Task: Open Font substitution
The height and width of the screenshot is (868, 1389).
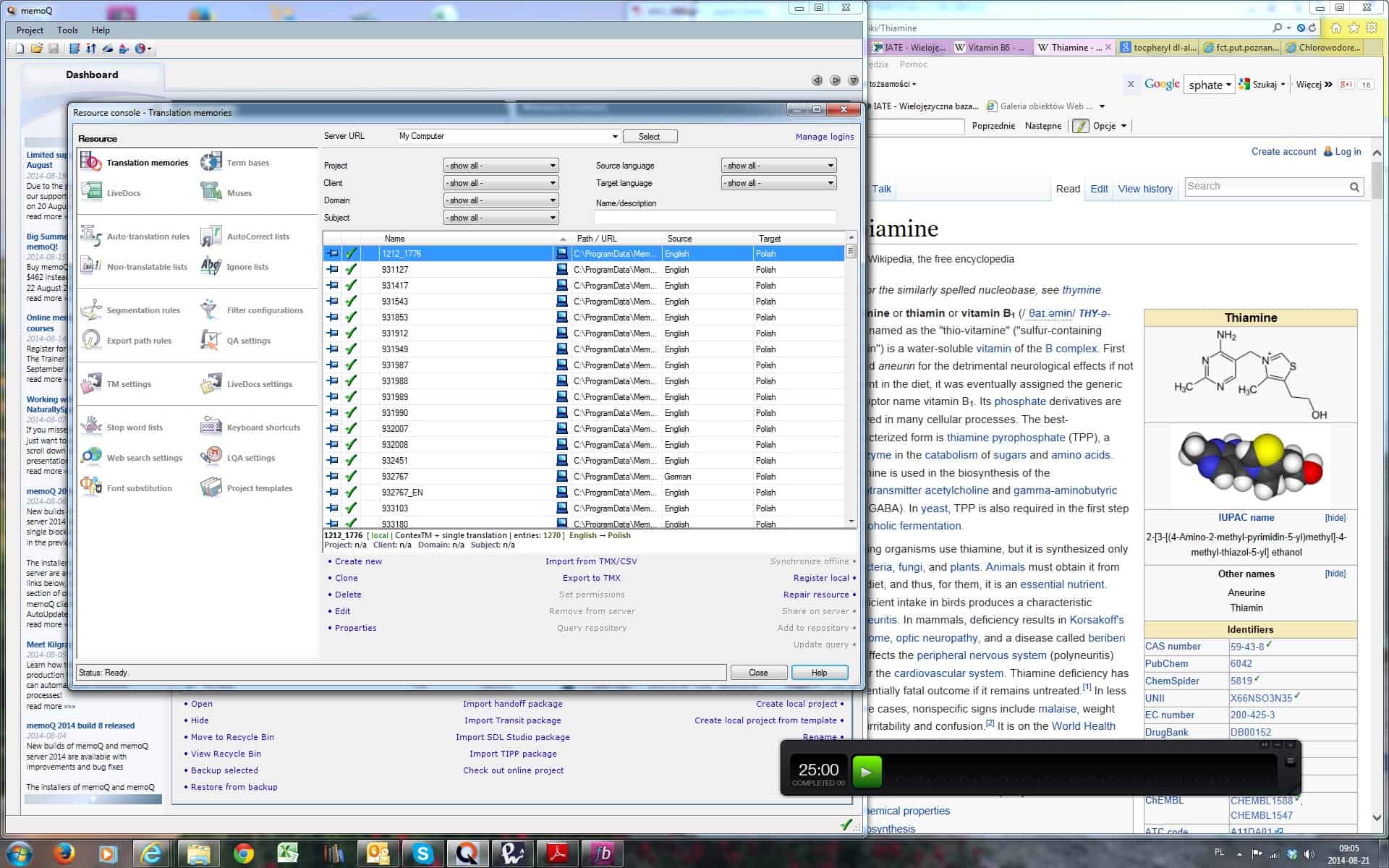Action: click(x=127, y=488)
